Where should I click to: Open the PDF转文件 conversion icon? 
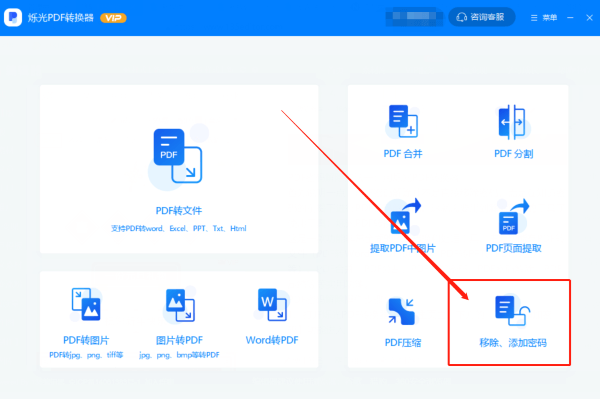coord(178,156)
